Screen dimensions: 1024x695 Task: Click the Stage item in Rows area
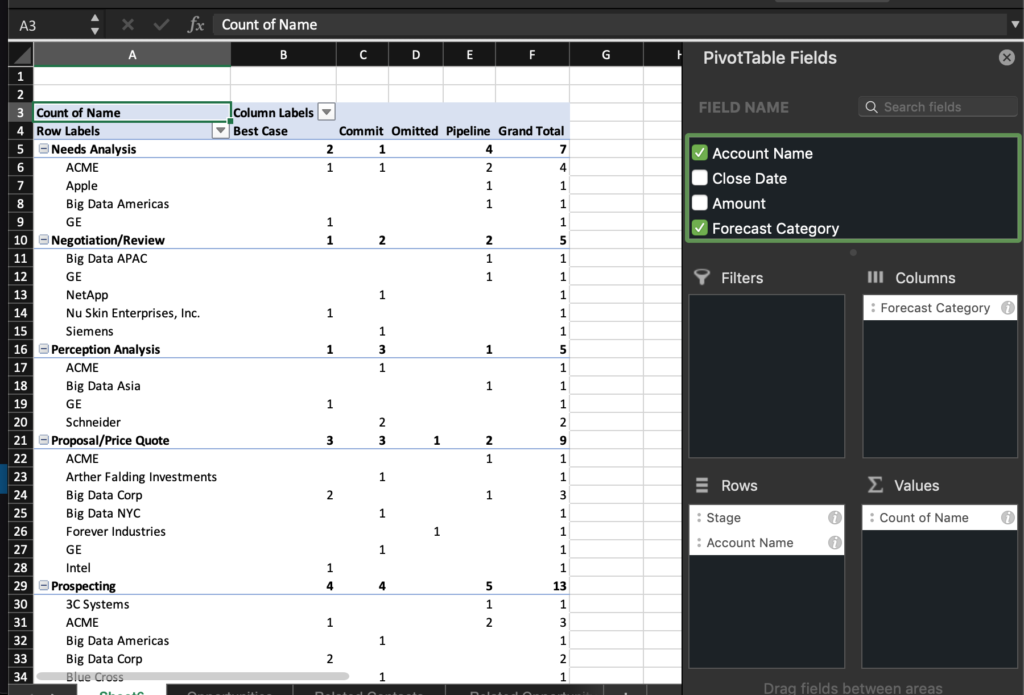coord(767,517)
